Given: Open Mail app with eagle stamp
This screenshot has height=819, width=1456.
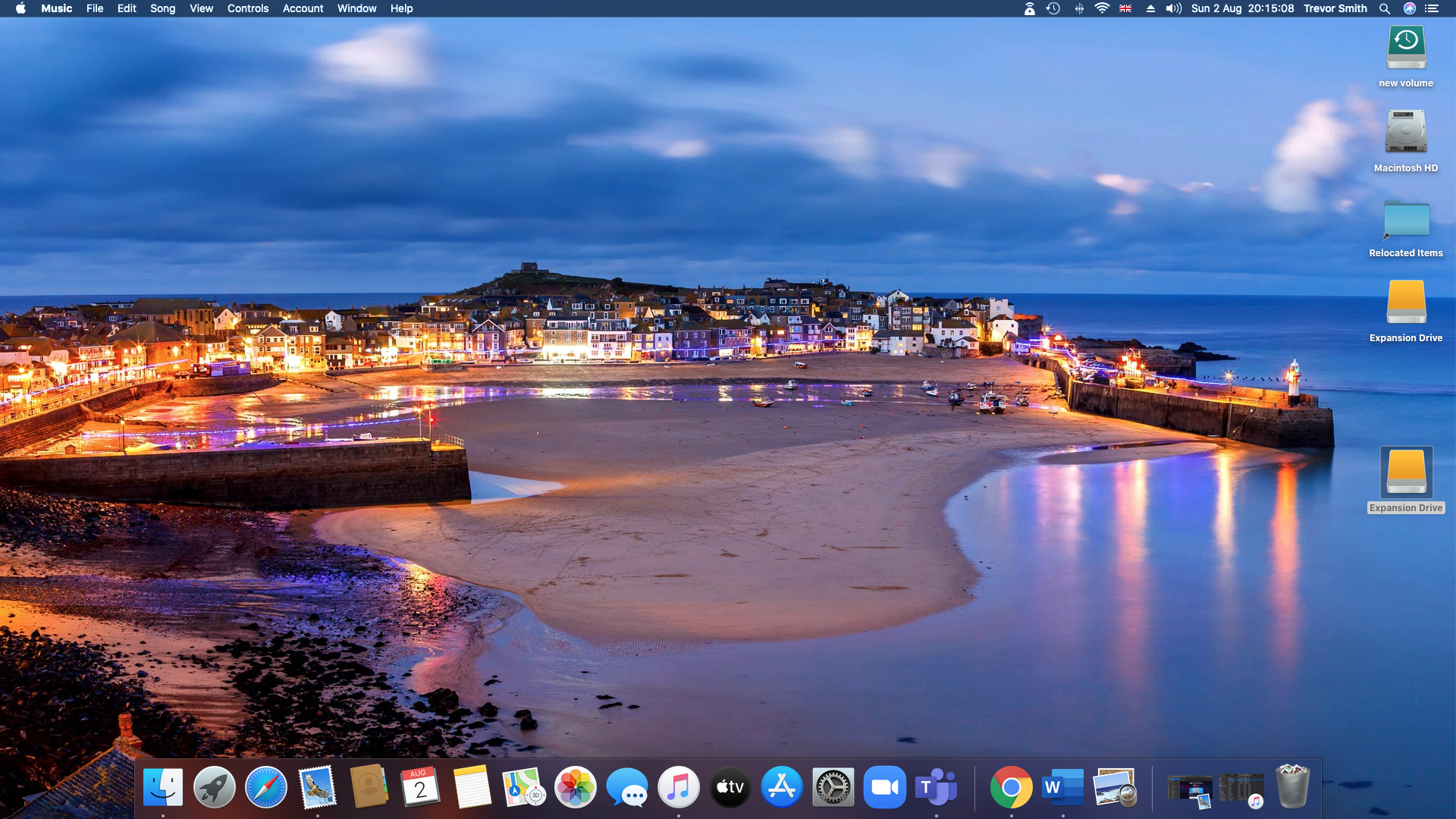Looking at the screenshot, I should pos(317,787).
